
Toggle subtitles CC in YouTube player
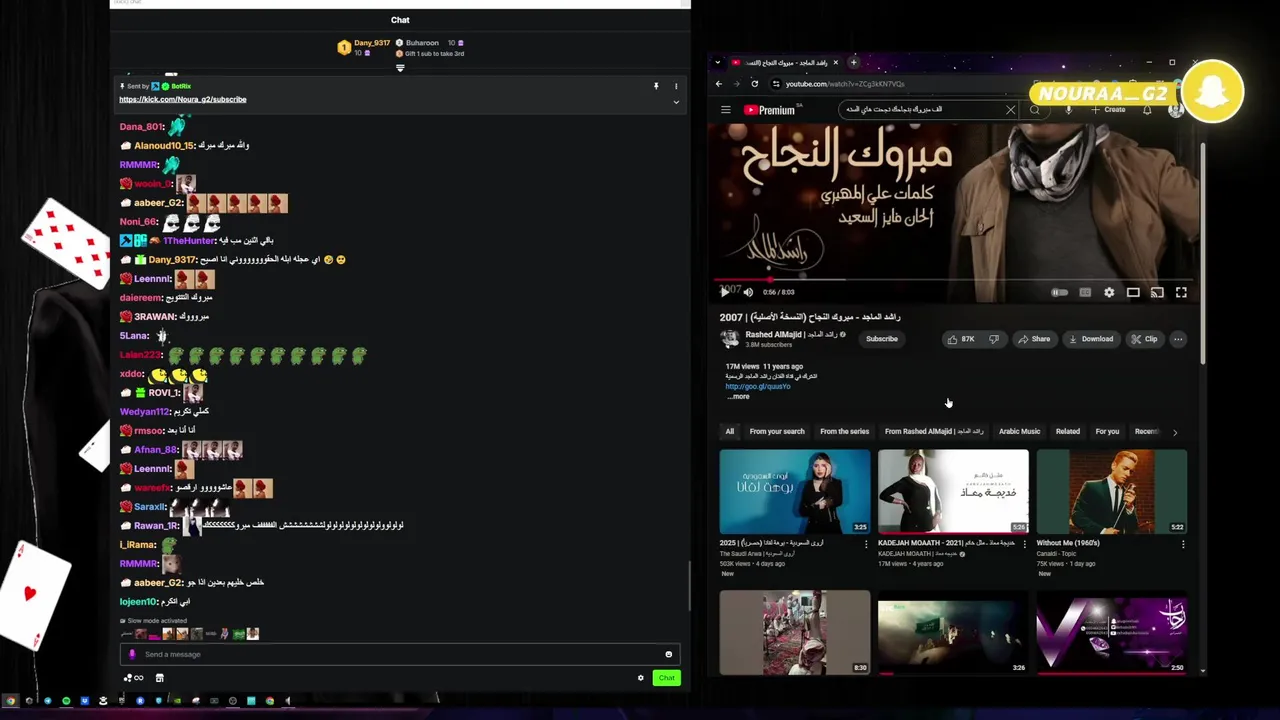[1085, 292]
